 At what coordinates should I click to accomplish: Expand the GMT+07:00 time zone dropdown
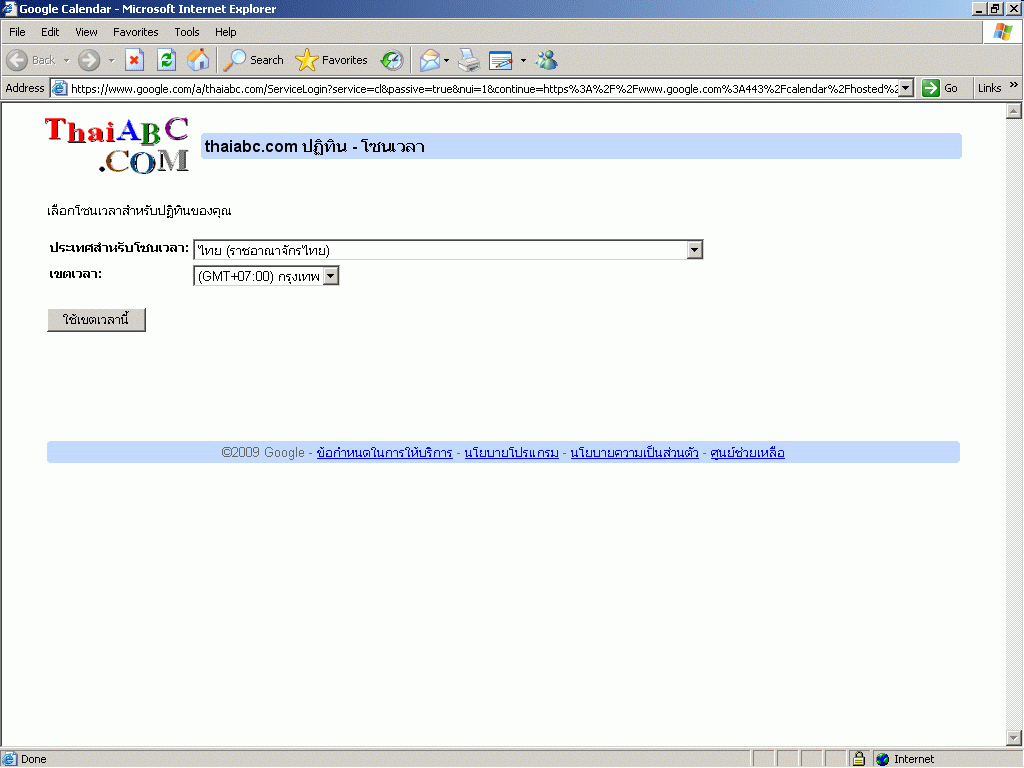[331, 276]
